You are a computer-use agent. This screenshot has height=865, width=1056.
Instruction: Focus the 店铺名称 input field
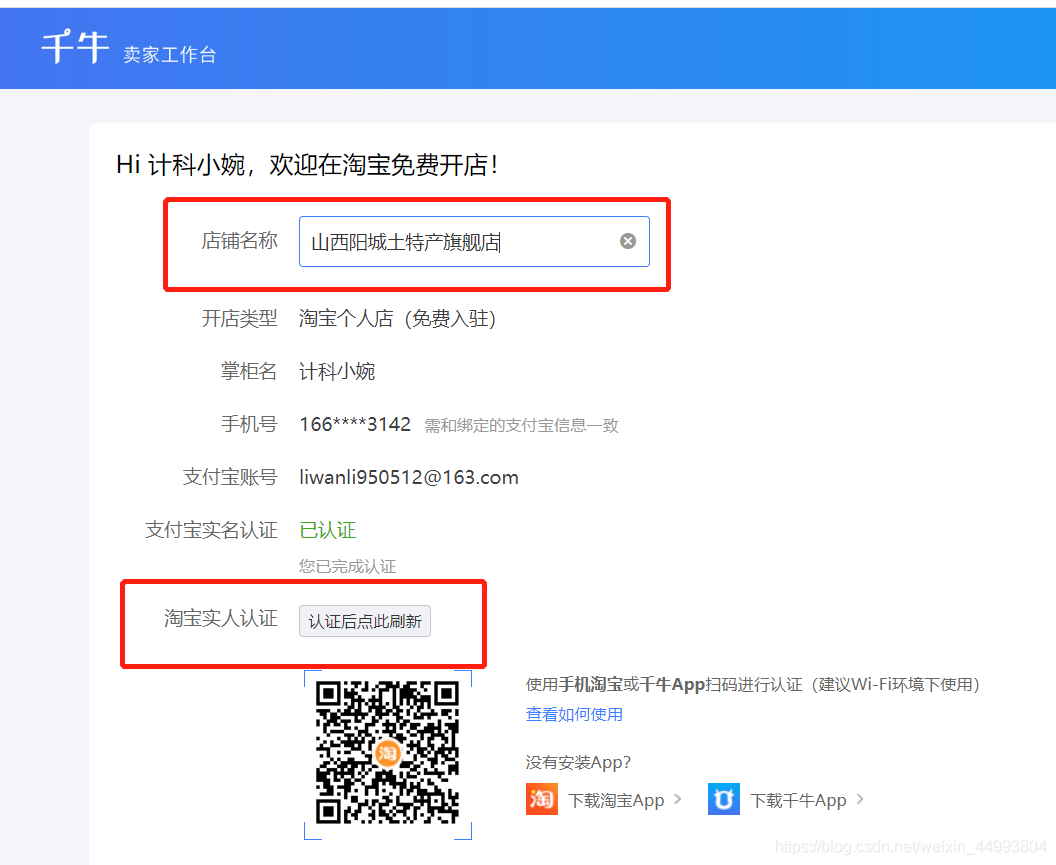point(474,241)
